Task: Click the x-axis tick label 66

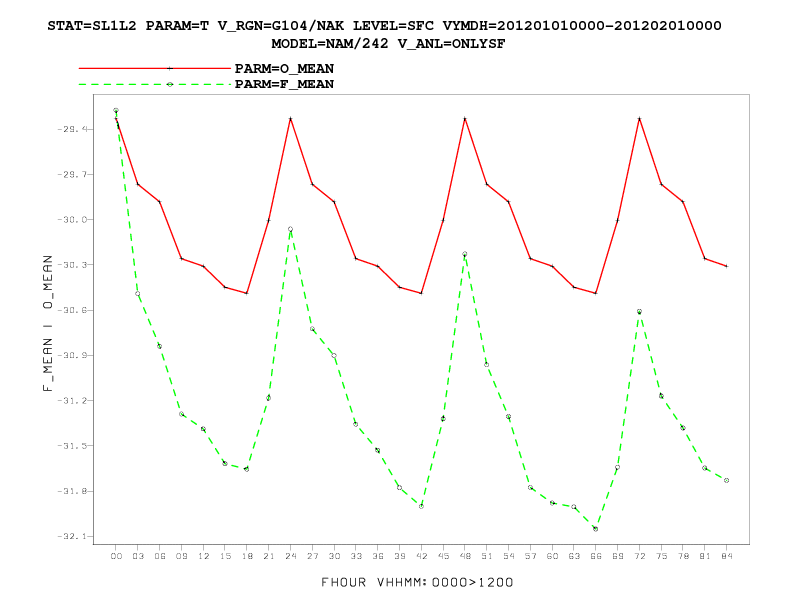Action: click(596, 556)
